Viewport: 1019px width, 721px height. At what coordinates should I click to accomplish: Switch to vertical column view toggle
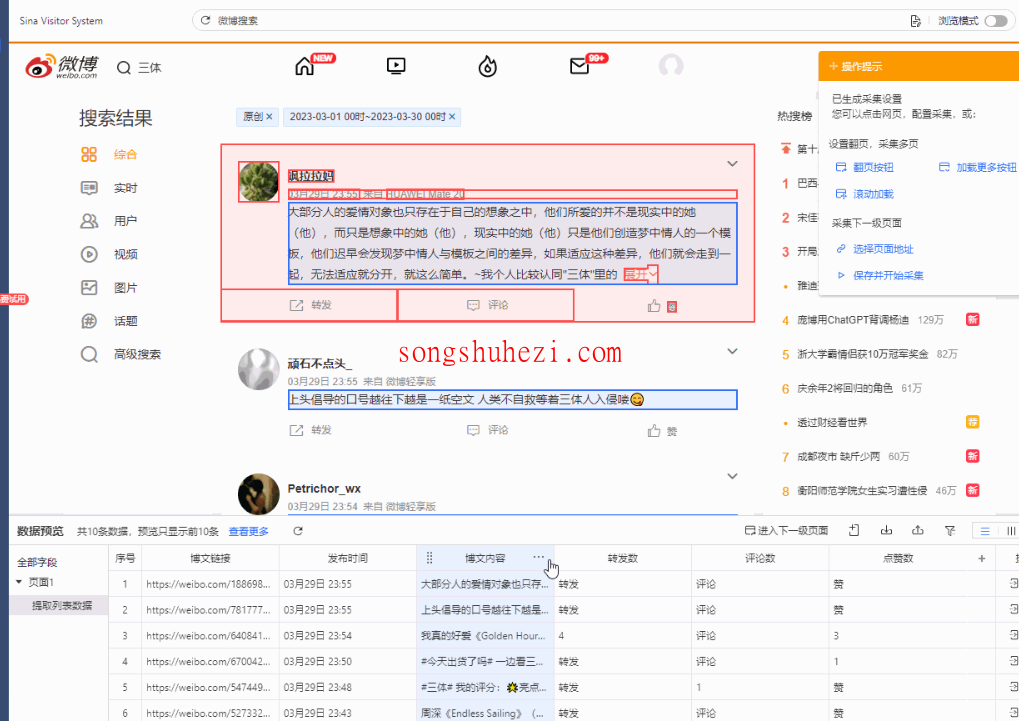point(1011,531)
